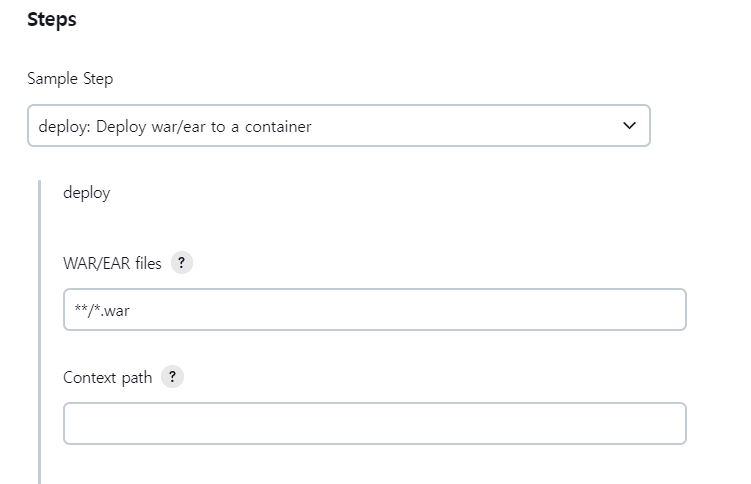This screenshot has height=484, width=751.
Task: Place cursor in field below WAR/EAR files
Action: [375, 309]
